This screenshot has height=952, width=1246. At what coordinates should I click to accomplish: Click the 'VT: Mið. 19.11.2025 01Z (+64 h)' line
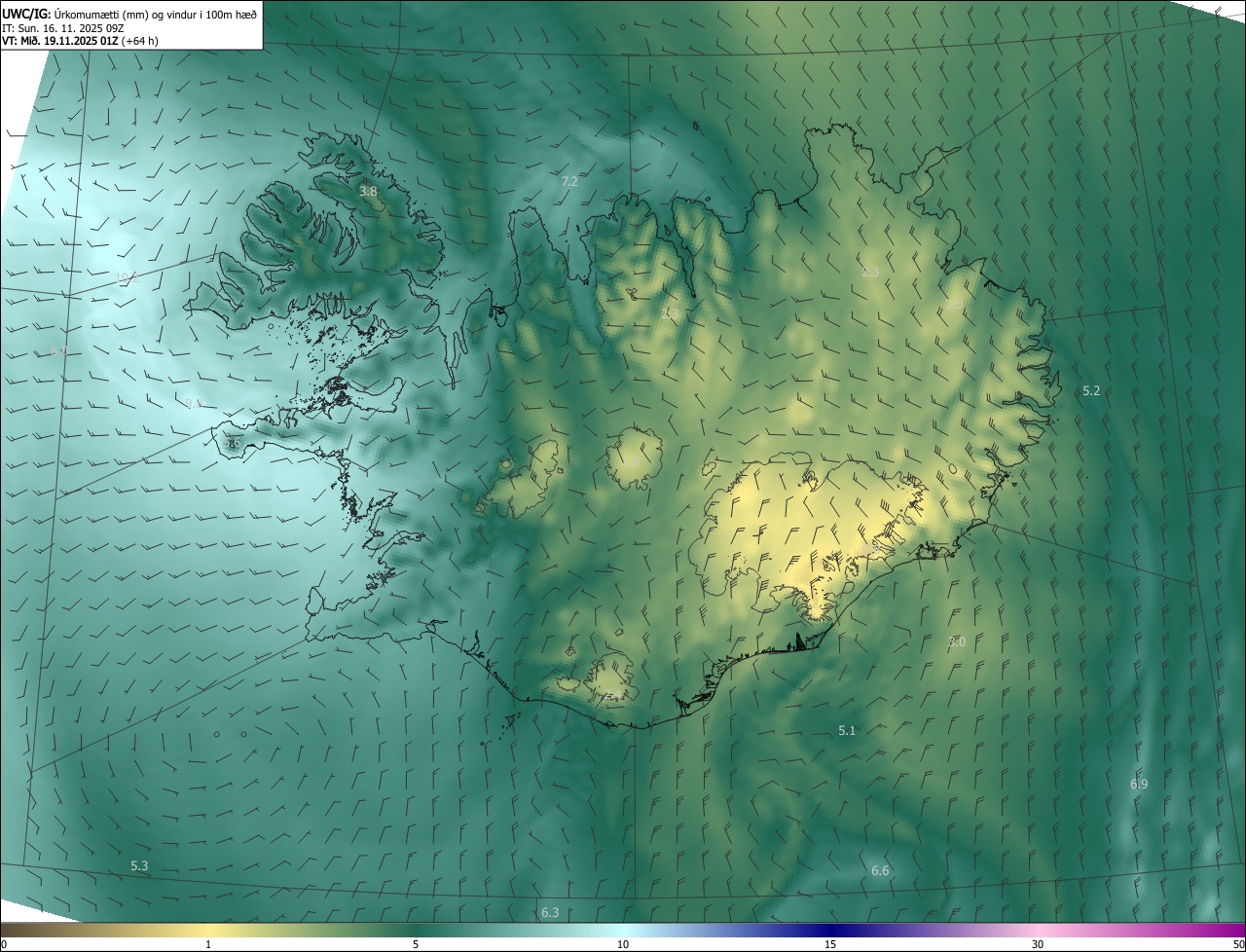click(81, 41)
